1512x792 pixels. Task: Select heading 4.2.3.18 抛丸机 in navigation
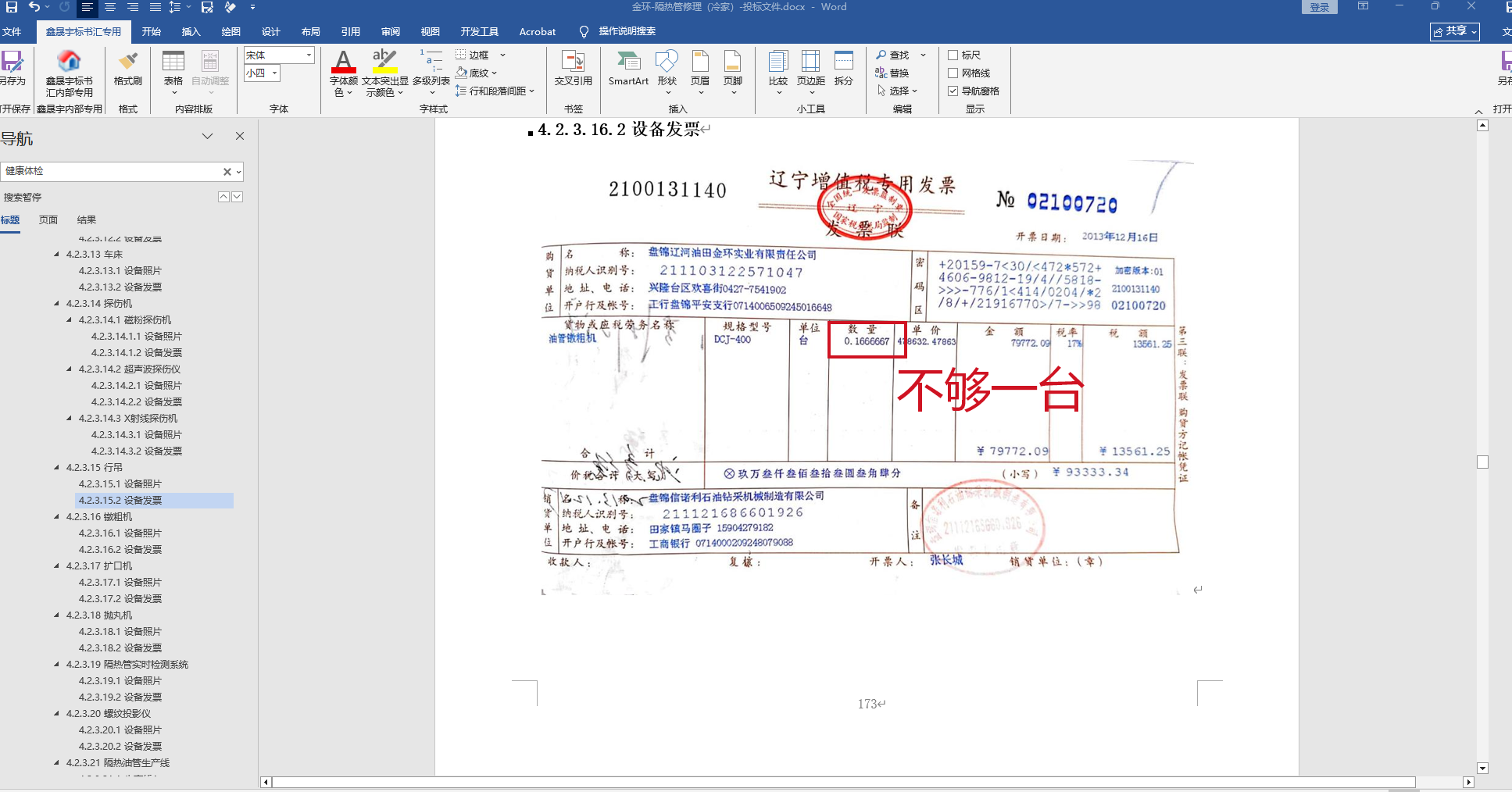99,615
